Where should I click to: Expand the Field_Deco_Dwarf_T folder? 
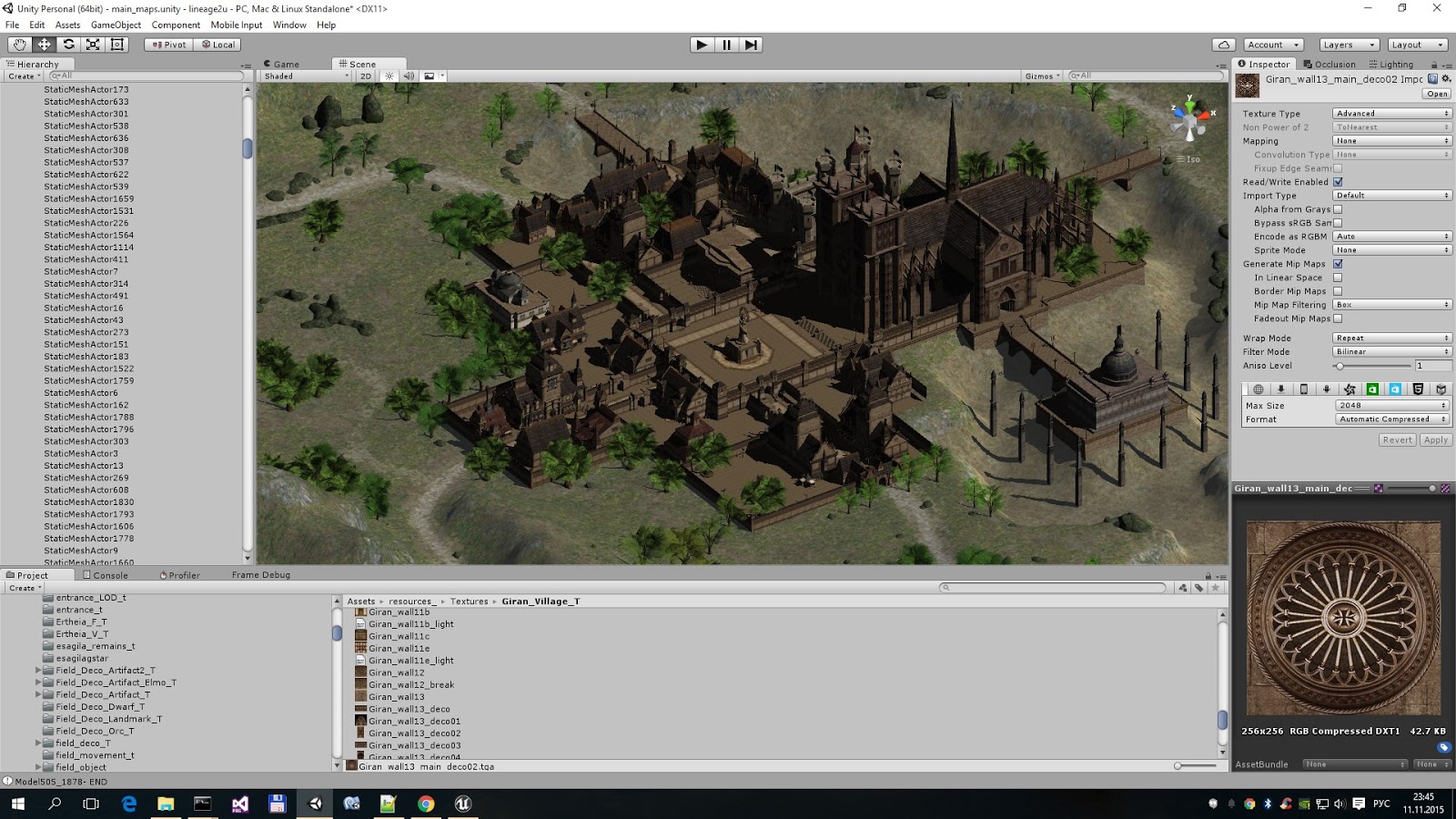click(37, 706)
